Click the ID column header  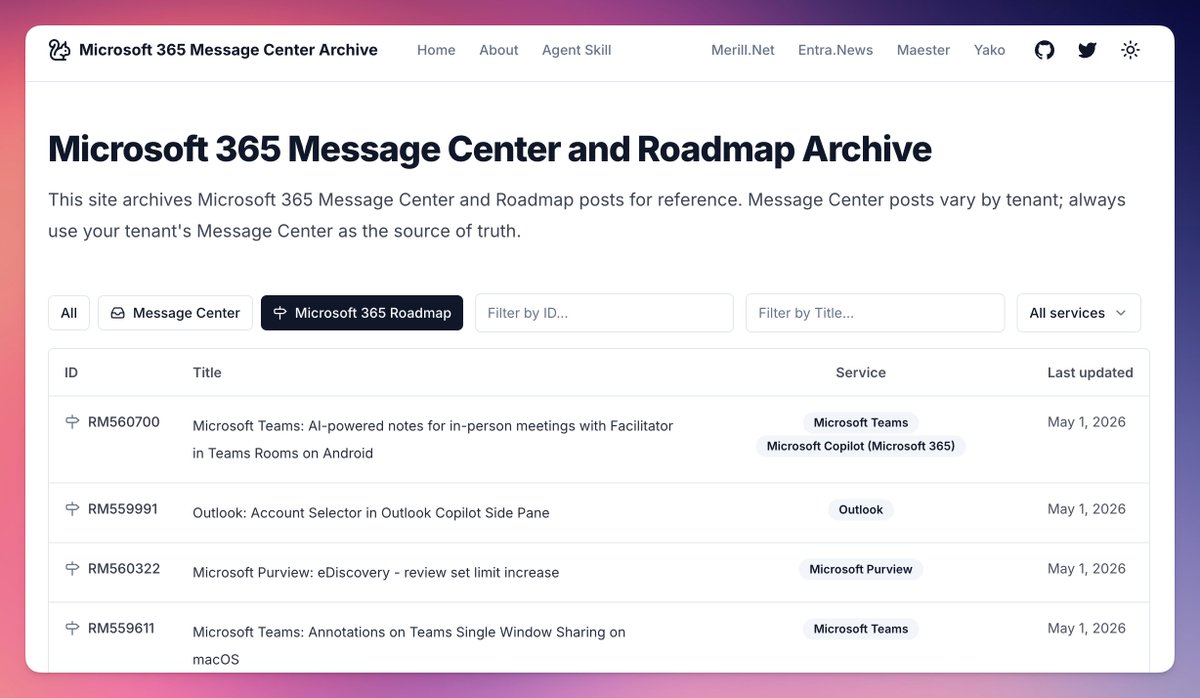[71, 372]
